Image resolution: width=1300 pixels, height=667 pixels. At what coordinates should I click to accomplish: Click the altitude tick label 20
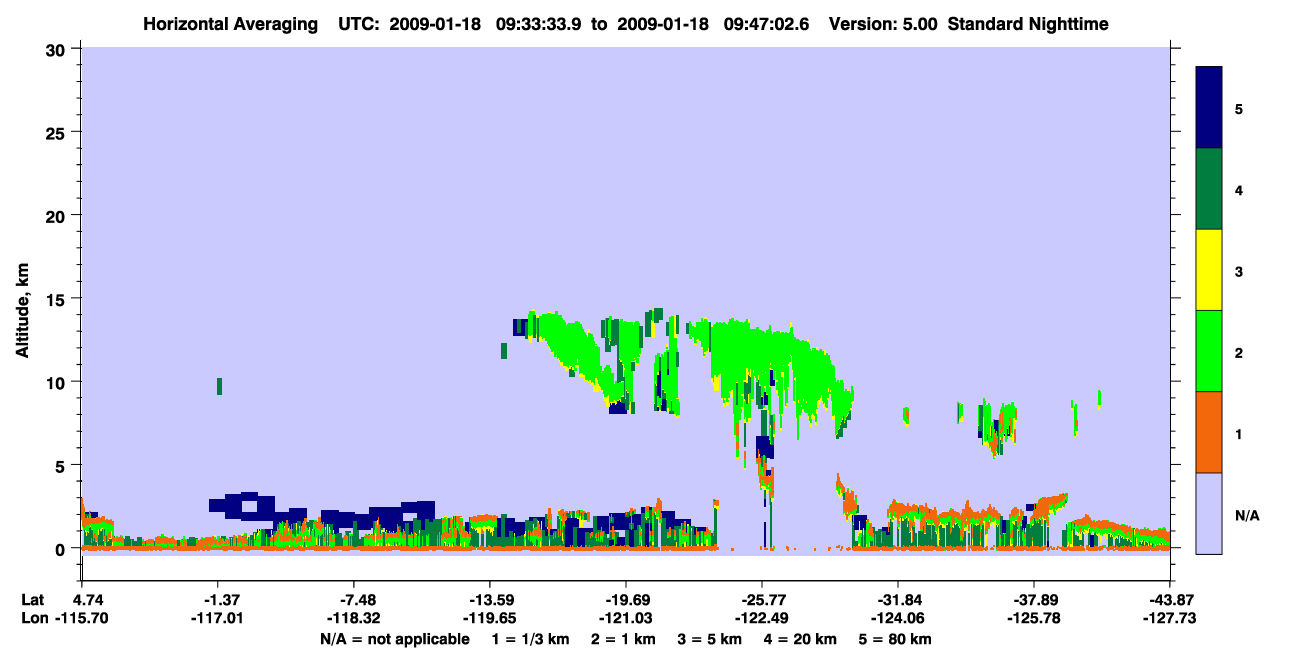[58, 215]
